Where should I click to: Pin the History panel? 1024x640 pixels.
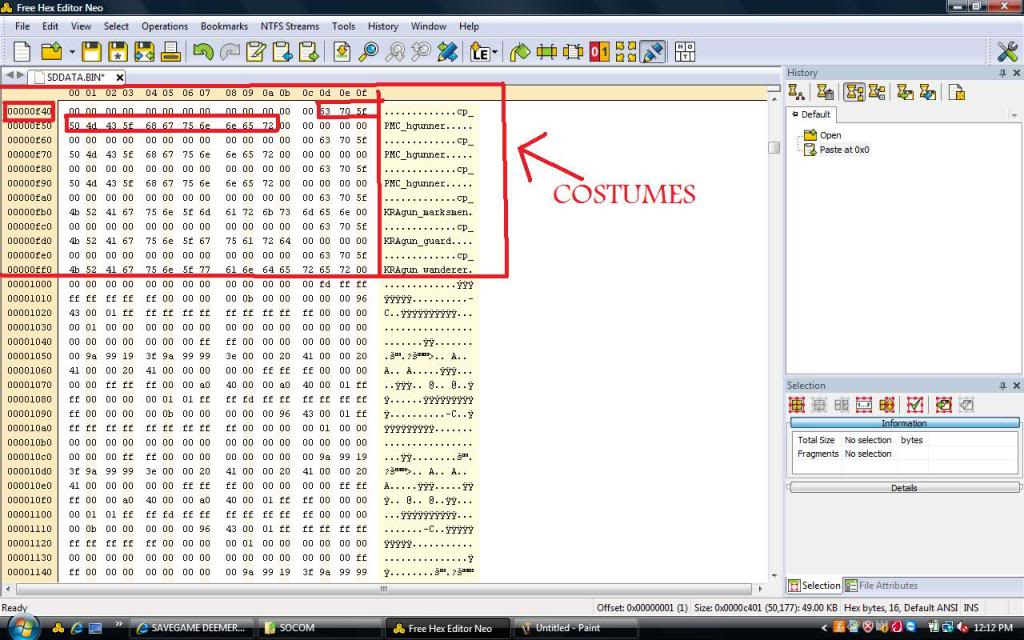click(x=1003, y=72)
